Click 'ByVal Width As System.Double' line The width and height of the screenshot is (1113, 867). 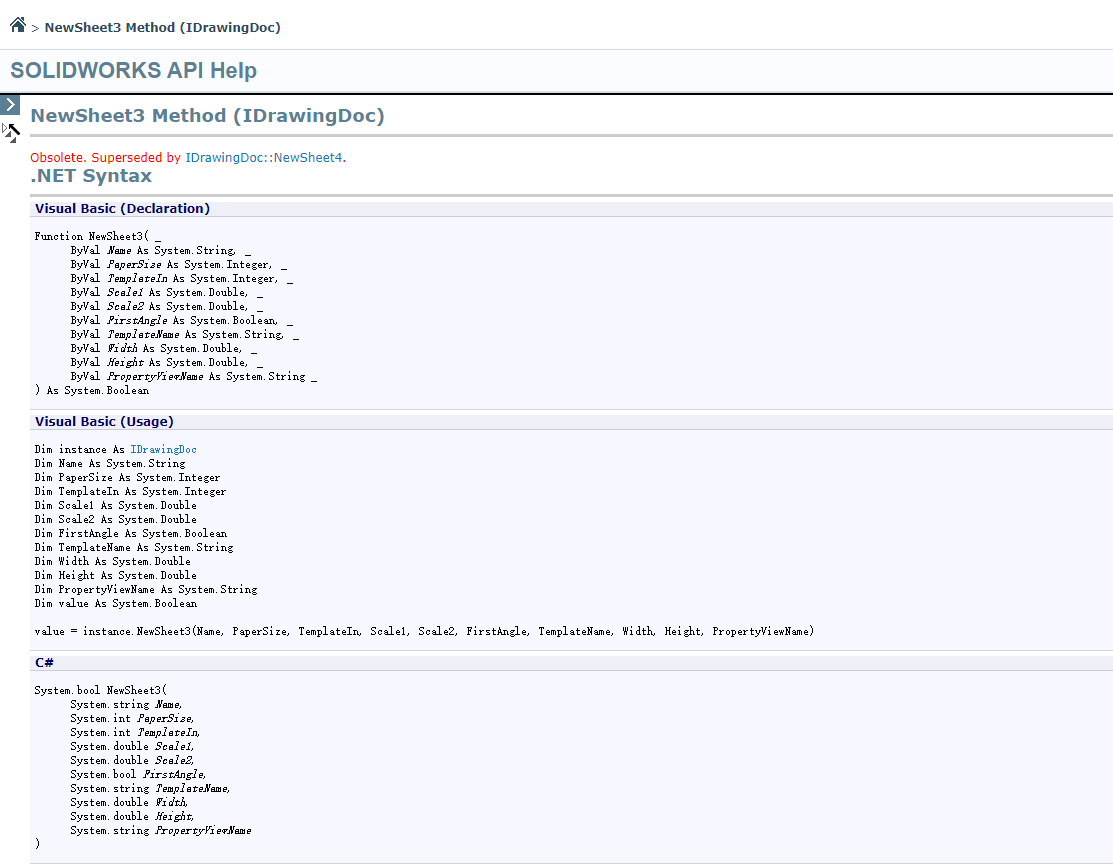pyautogui.click(x=163, y=349)
